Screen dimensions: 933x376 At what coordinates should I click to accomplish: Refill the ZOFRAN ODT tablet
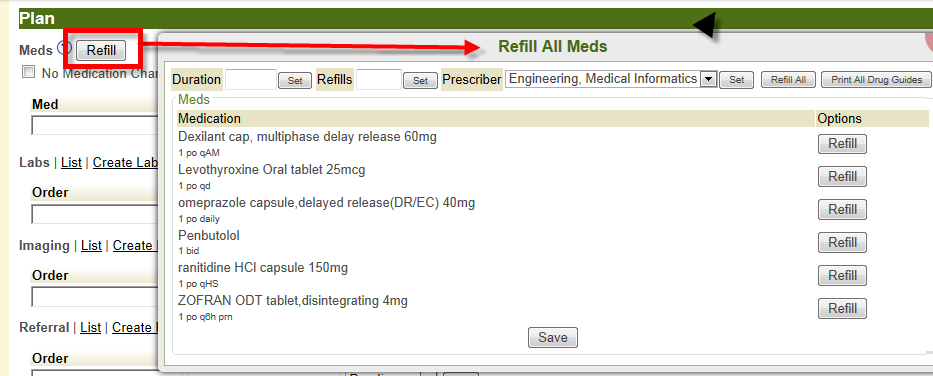coord(842,309)
